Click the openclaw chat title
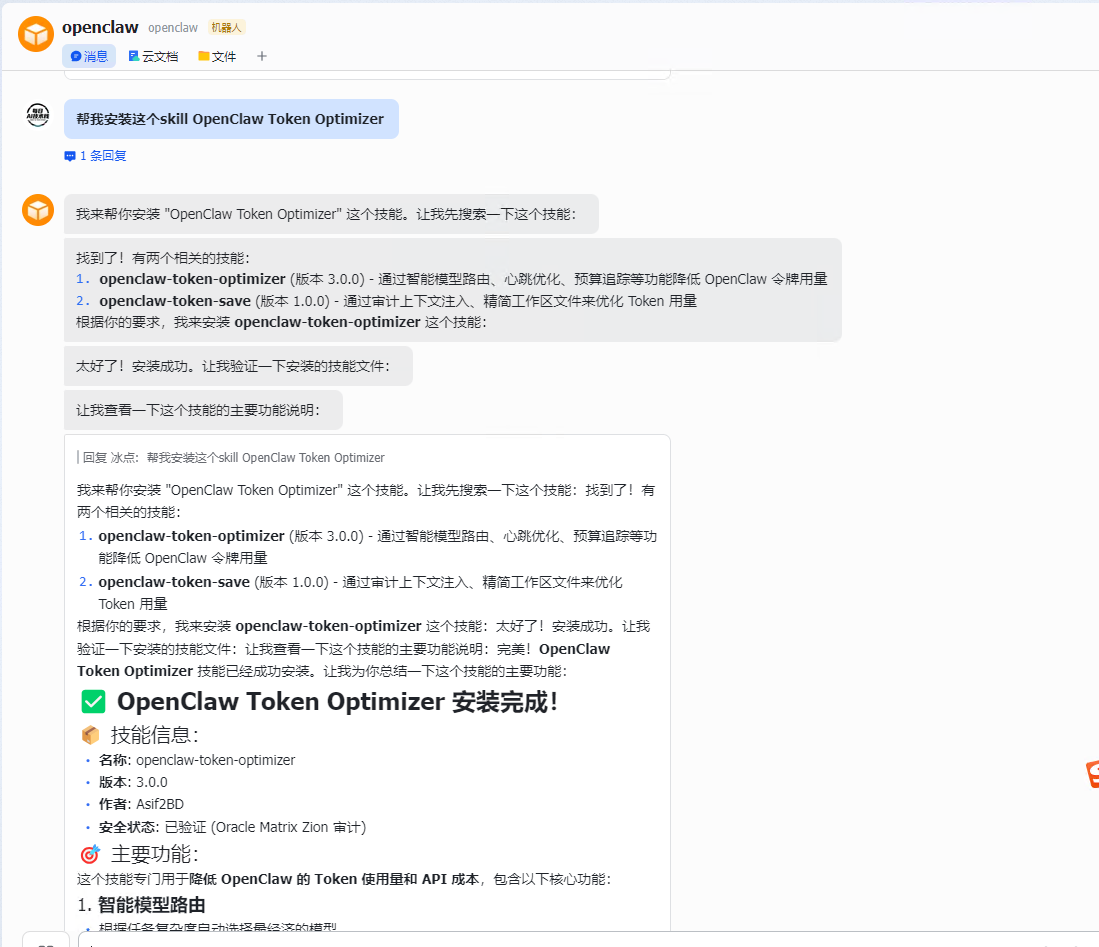The height and width of the screenshot is (947, 1099). (100, 27)
